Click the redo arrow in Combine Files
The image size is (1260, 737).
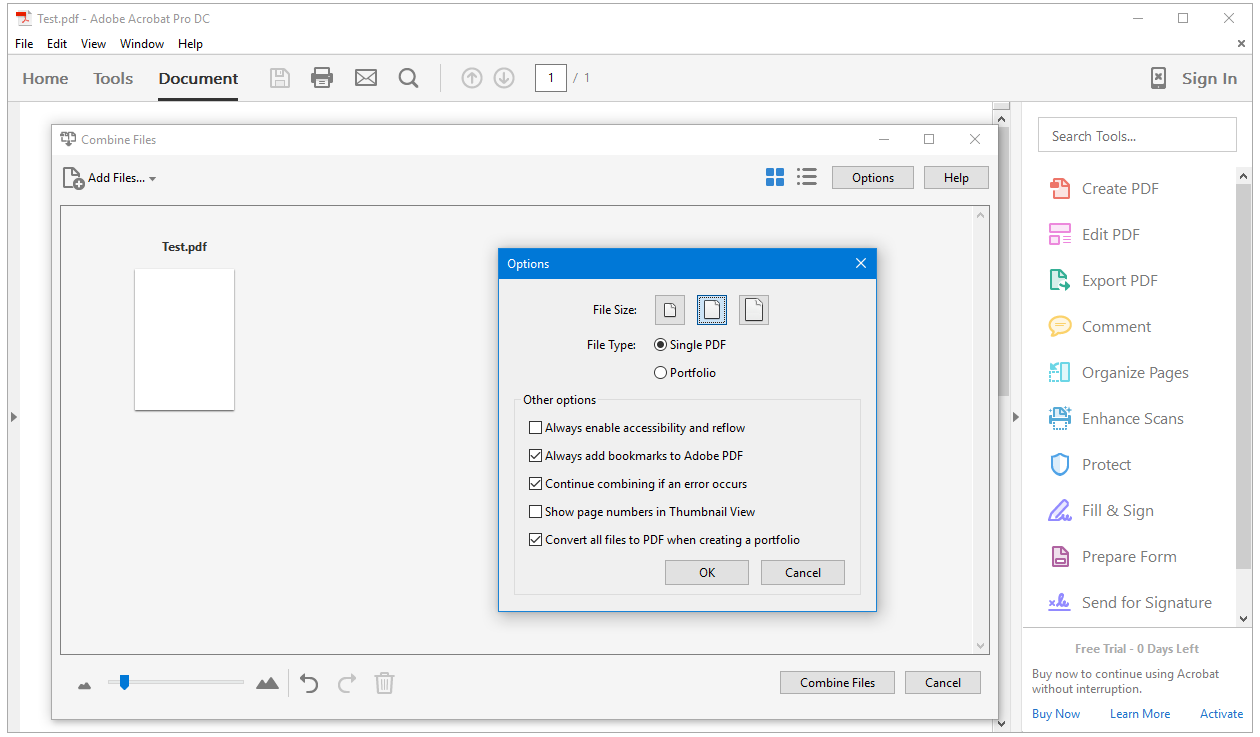(347, 683)
